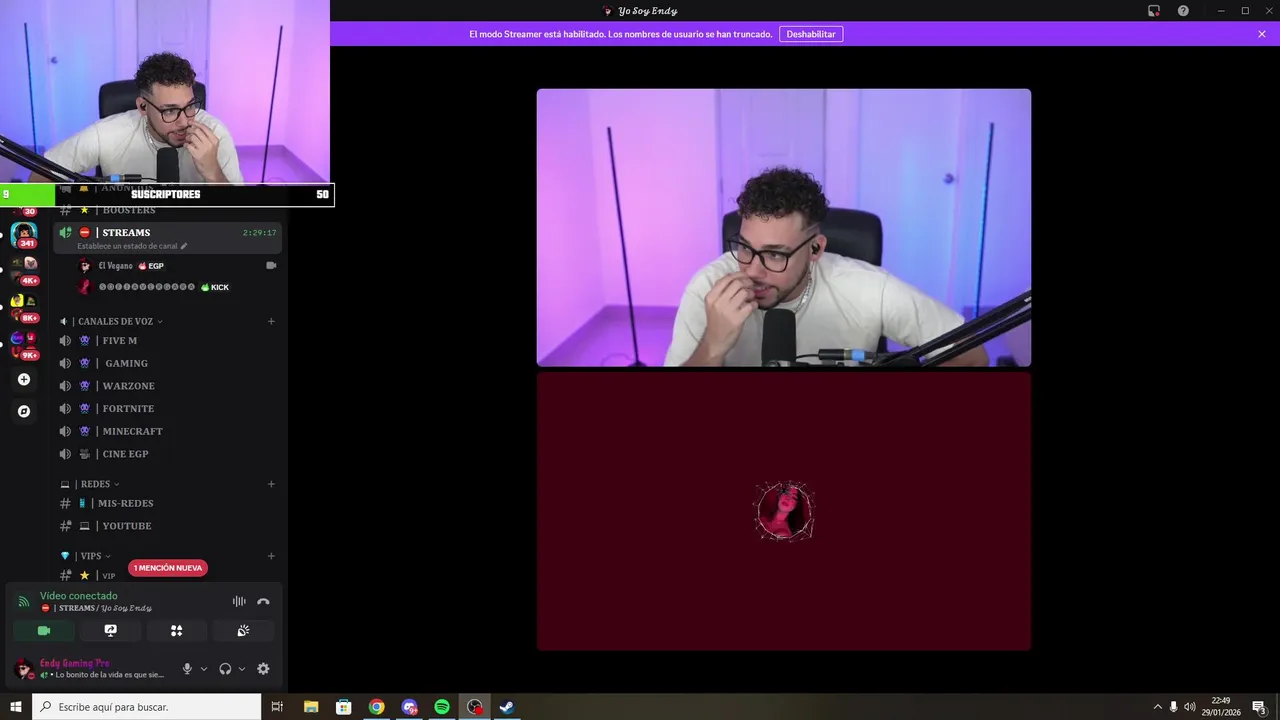This screenshot has width=1280, height=720.
Task: Open the Help icon in title bar
Action: pyautogui.click(x=1183, y=11)
